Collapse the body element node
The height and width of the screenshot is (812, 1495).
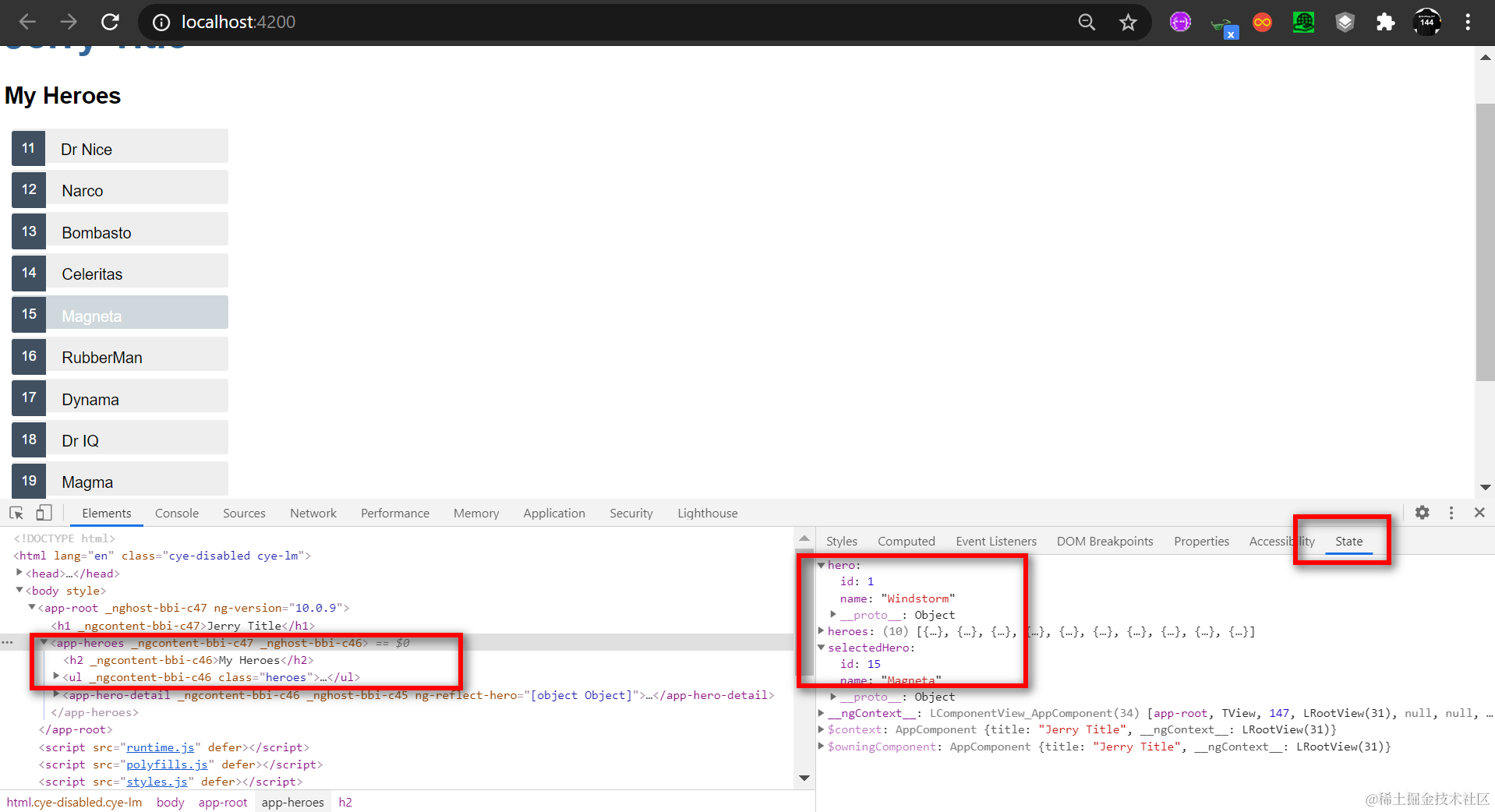tap(19, 590)
